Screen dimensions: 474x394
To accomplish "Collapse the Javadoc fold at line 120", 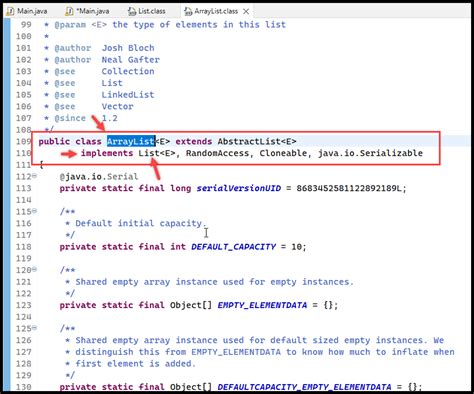I will 35,269.
